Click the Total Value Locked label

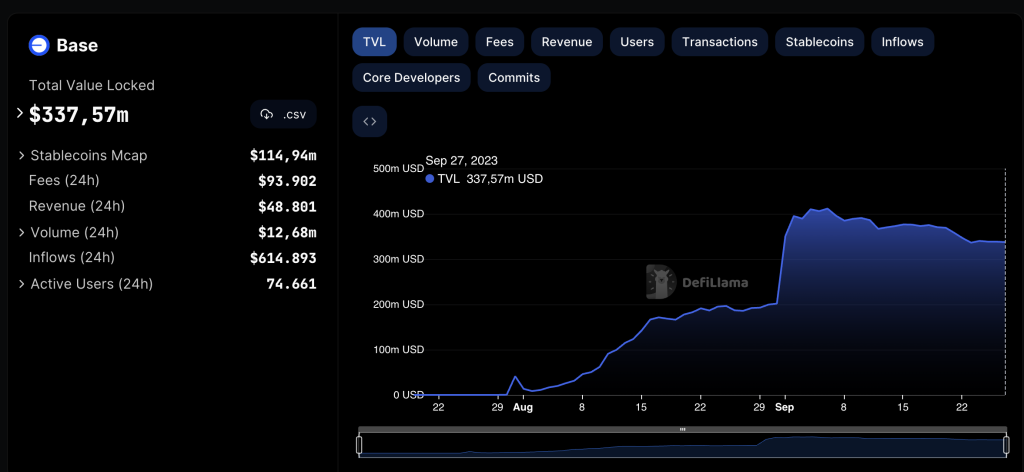[91, 86]
